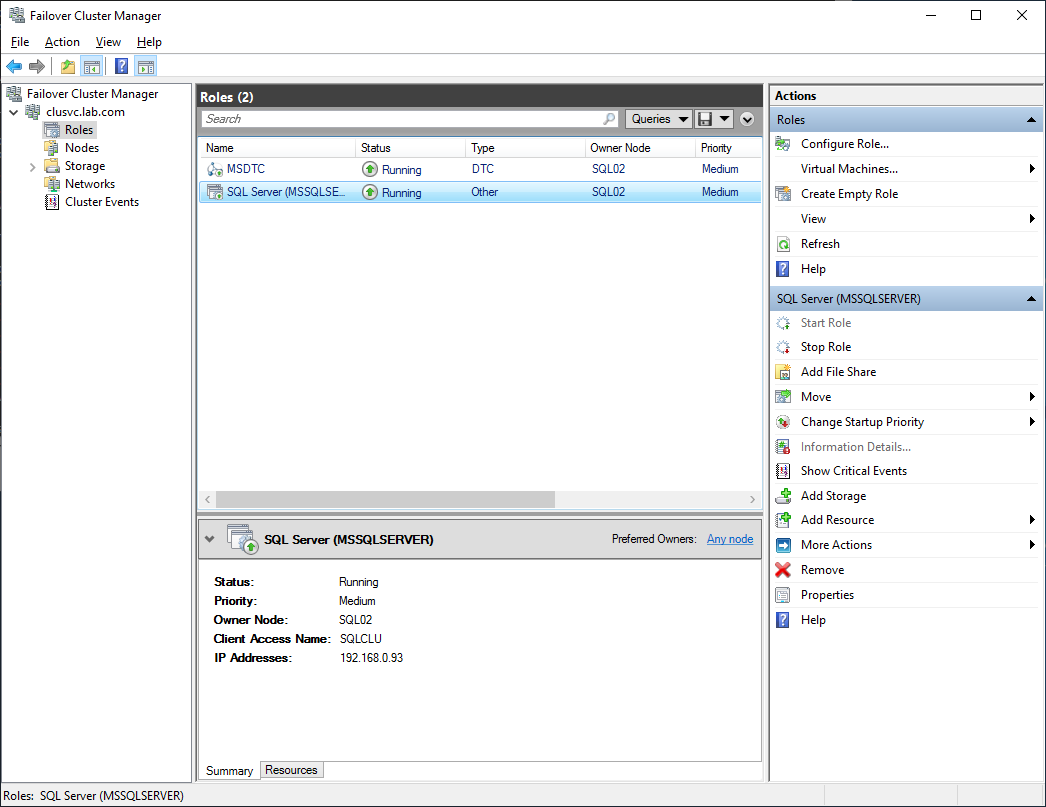Open the File menu
1046x807 pixels.
click(20, 42)
